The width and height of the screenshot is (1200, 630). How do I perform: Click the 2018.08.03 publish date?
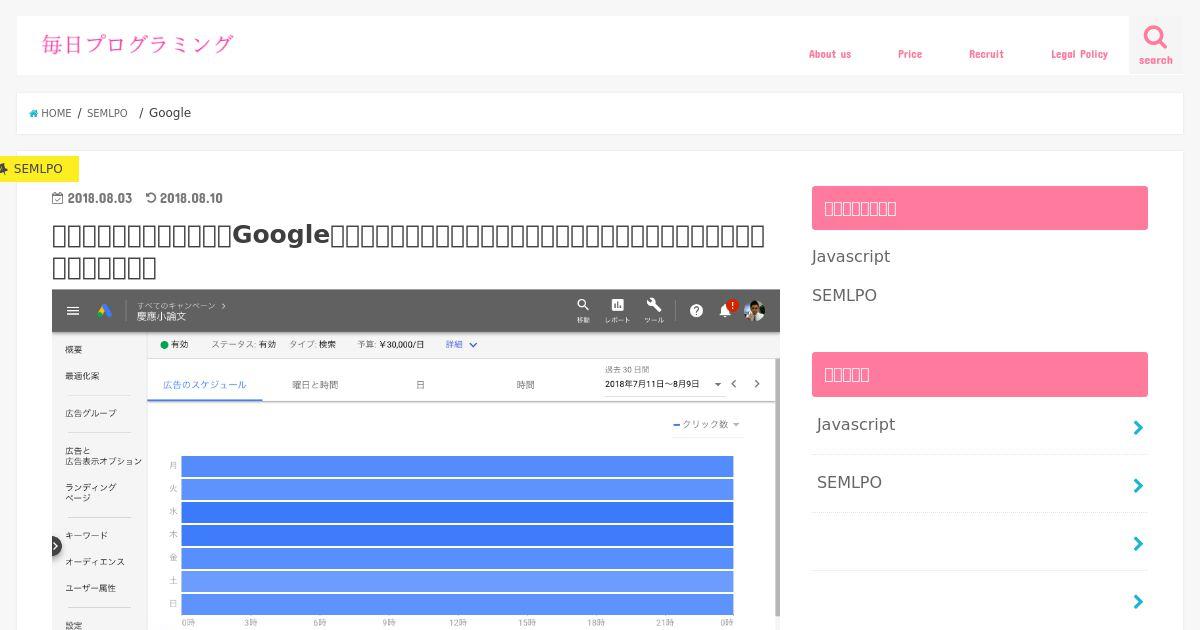[100, 198]
